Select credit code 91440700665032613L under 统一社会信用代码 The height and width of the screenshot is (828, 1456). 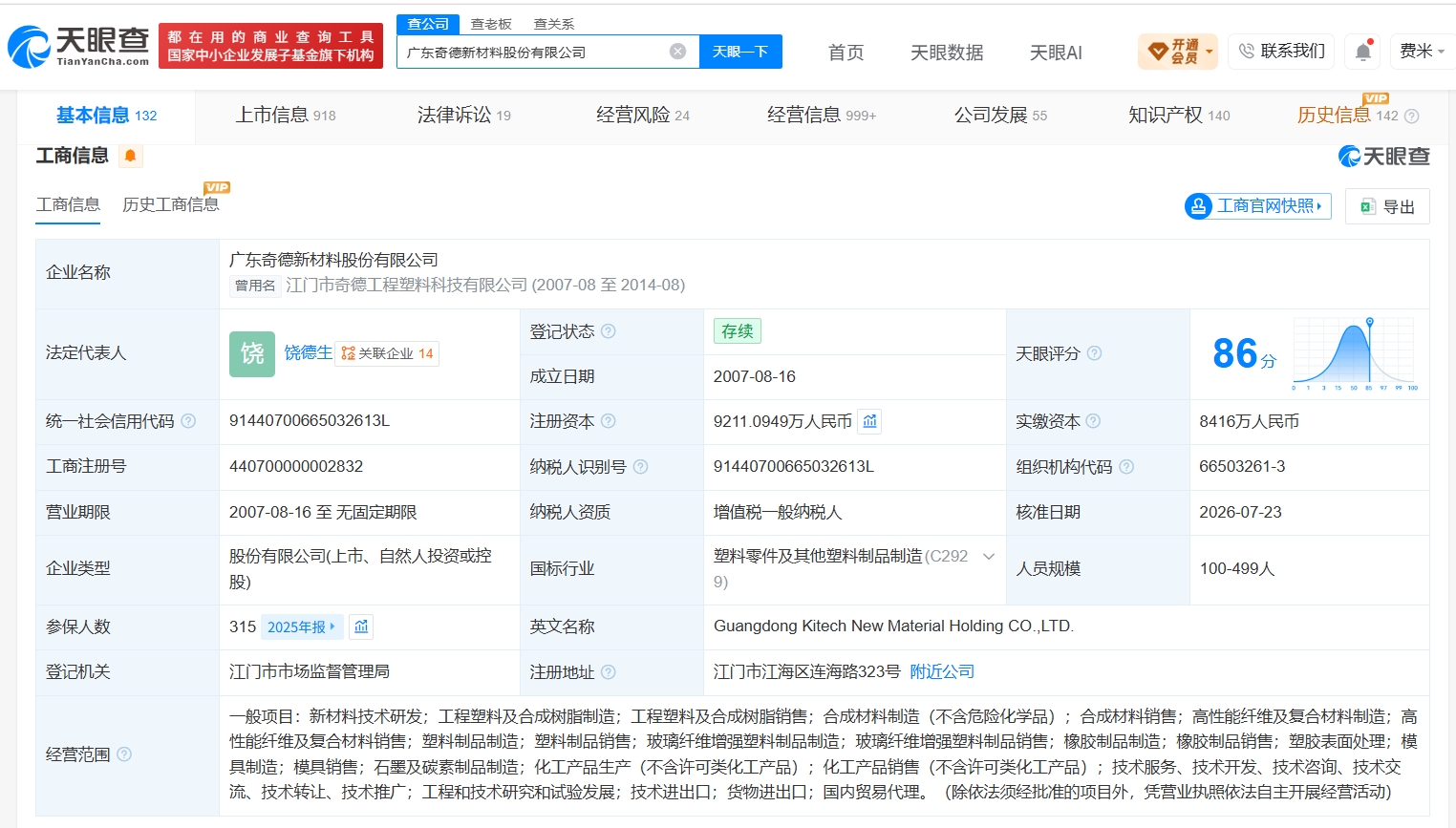click(x=310, y=420)
